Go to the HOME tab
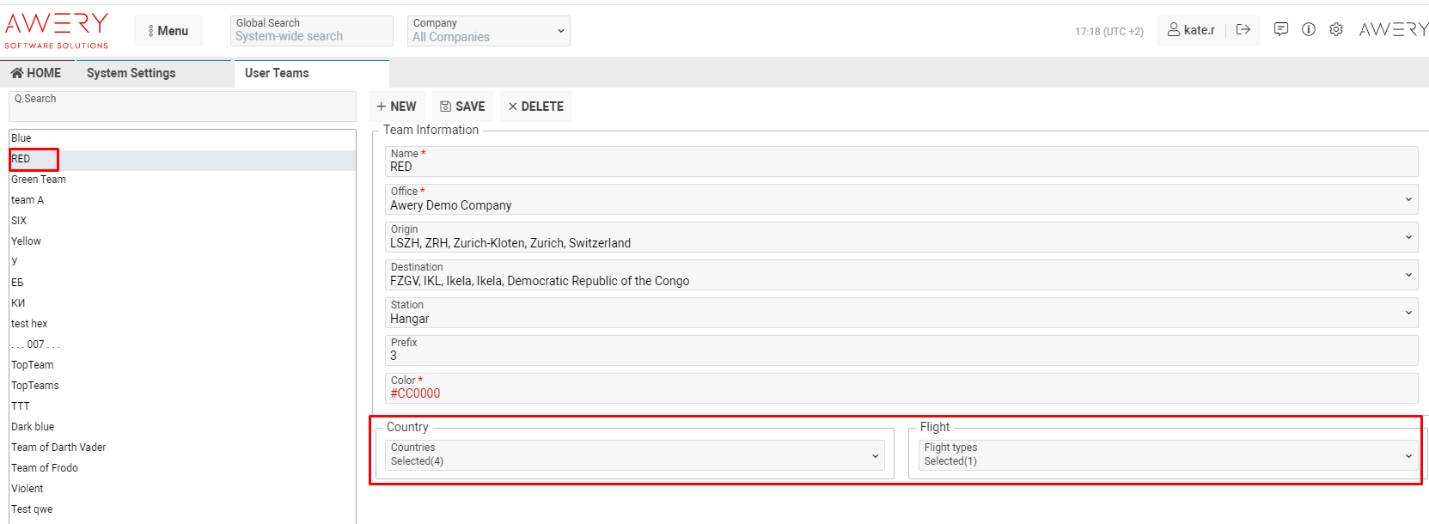This screenshot has height=524, width=1429. [36, 73]
